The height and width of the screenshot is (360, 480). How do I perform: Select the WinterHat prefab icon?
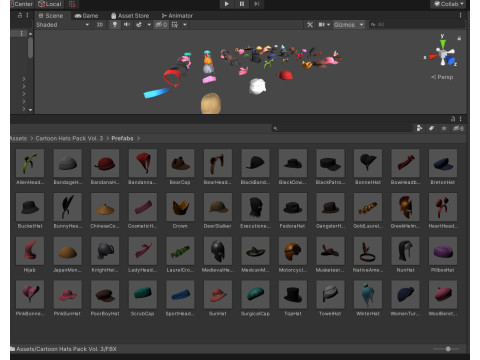point(368,294)
